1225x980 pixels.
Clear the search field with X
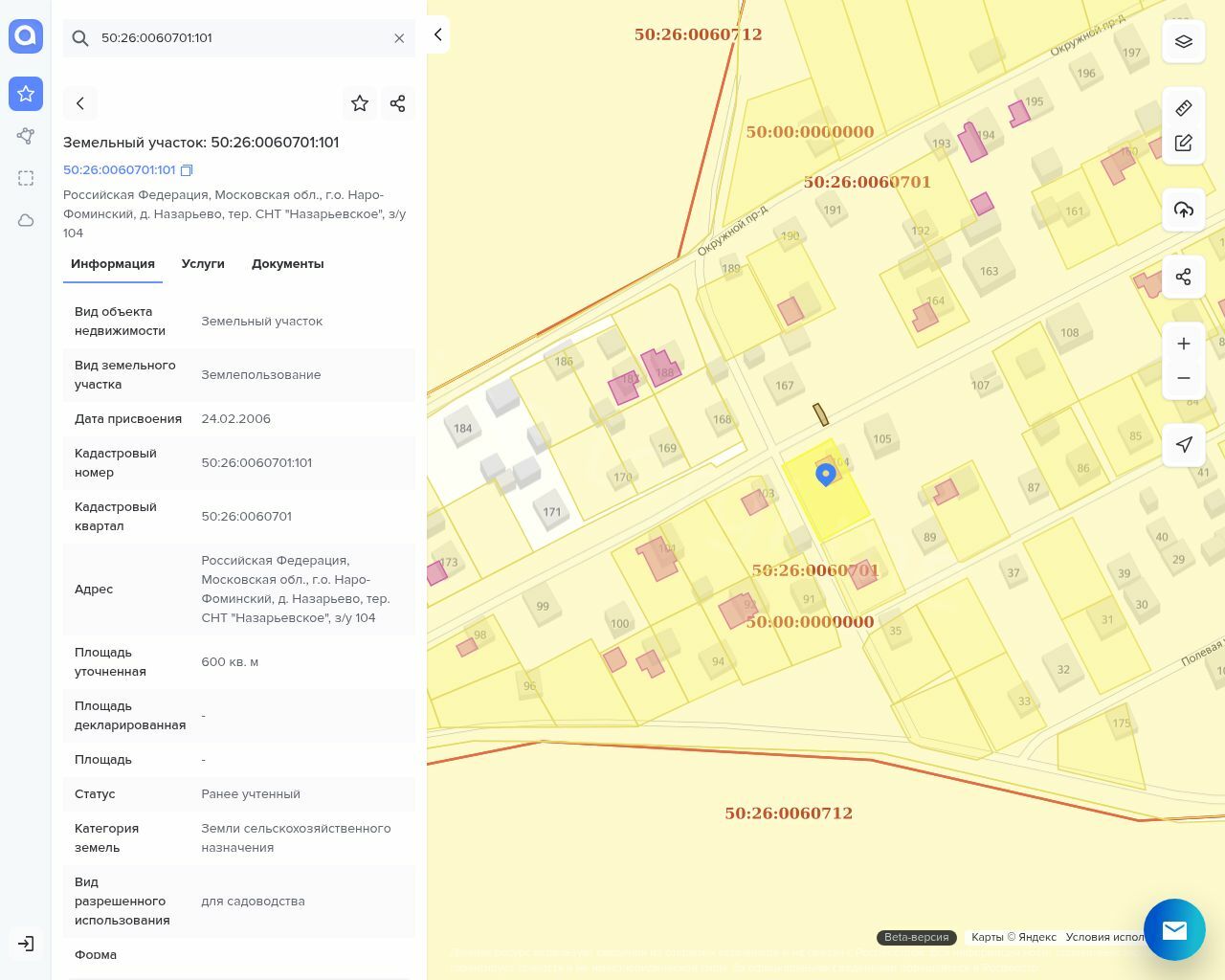399,38
